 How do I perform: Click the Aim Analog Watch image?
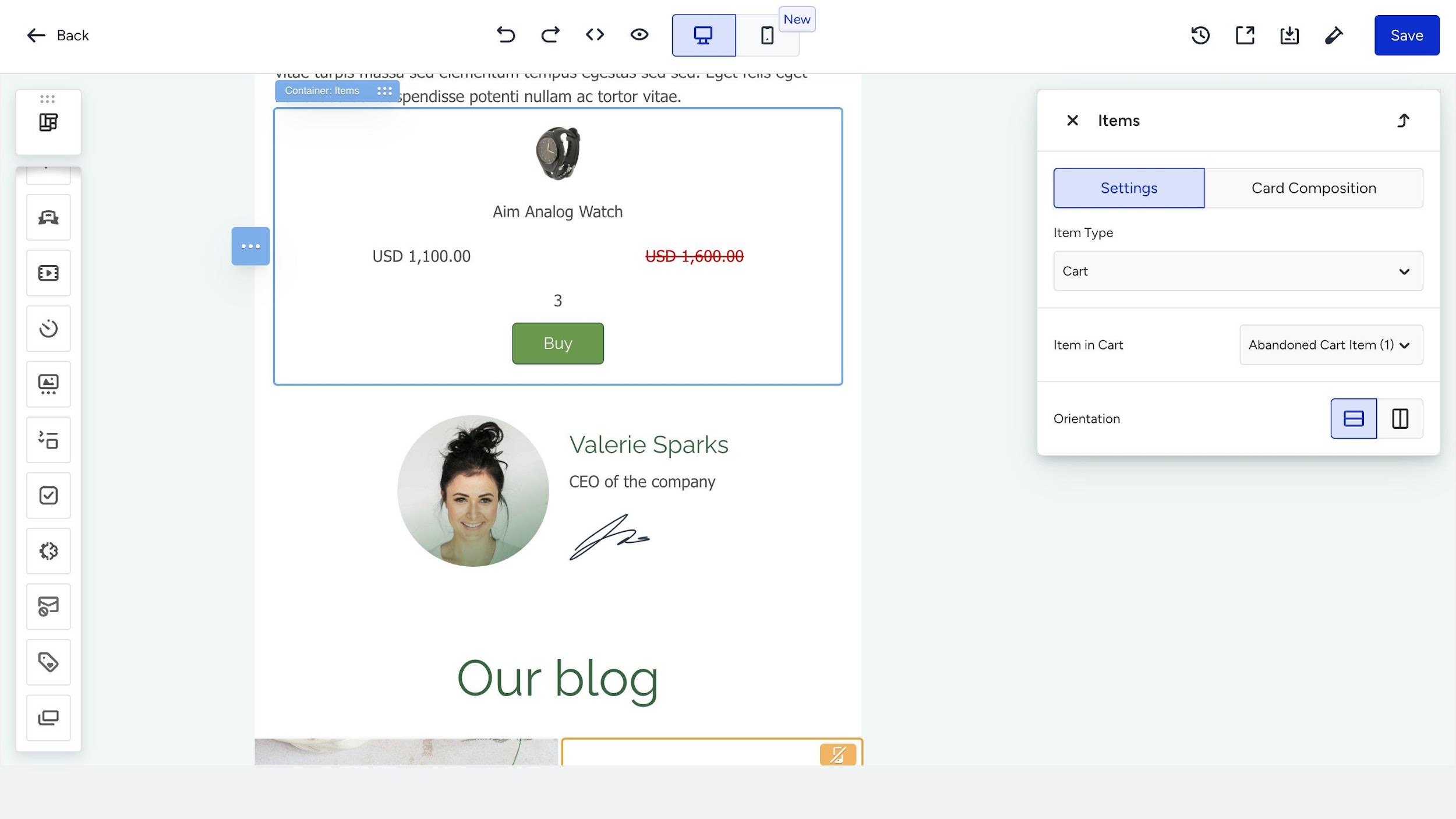coord(557,153)
